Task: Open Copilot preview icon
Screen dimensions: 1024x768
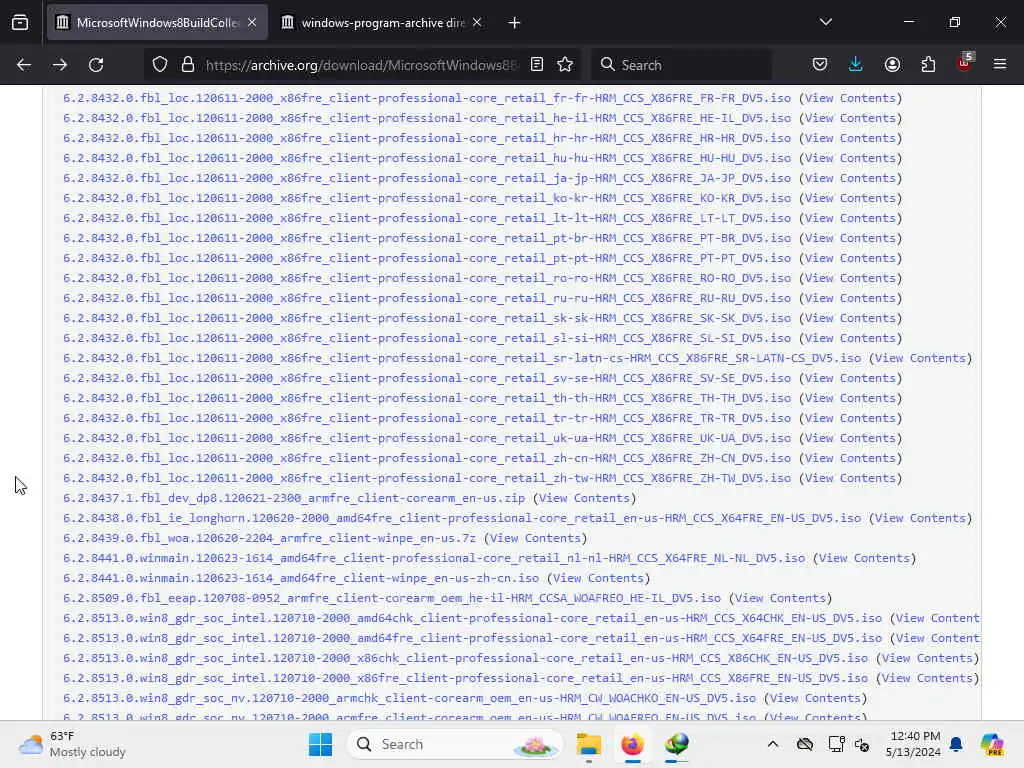Action: tap(992, 744)
